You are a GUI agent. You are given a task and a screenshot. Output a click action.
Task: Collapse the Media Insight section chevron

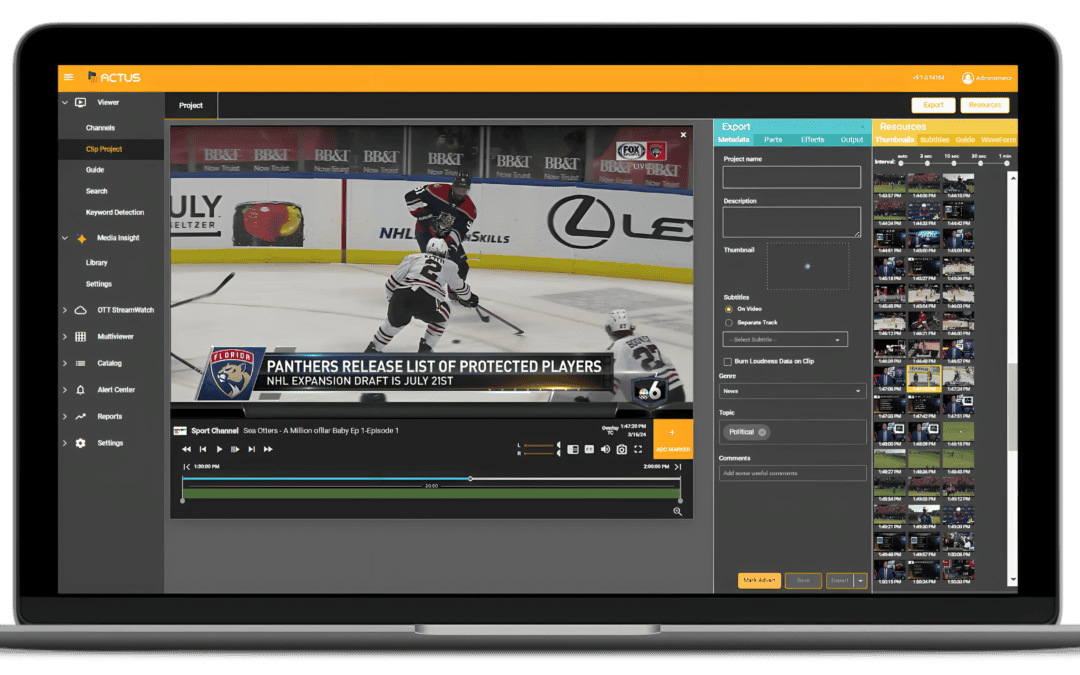coord(65,238)
